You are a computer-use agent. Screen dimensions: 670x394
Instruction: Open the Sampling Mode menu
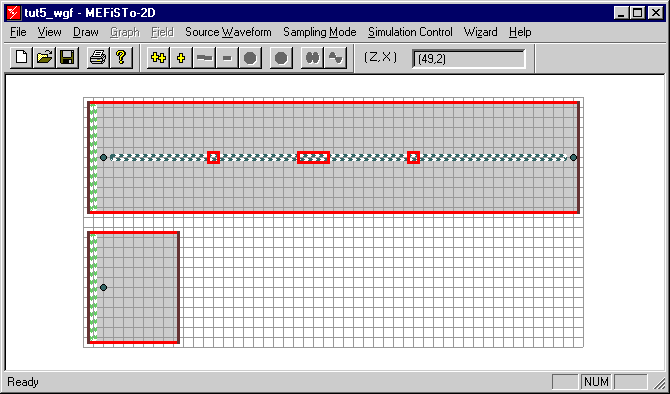point(320,32)
